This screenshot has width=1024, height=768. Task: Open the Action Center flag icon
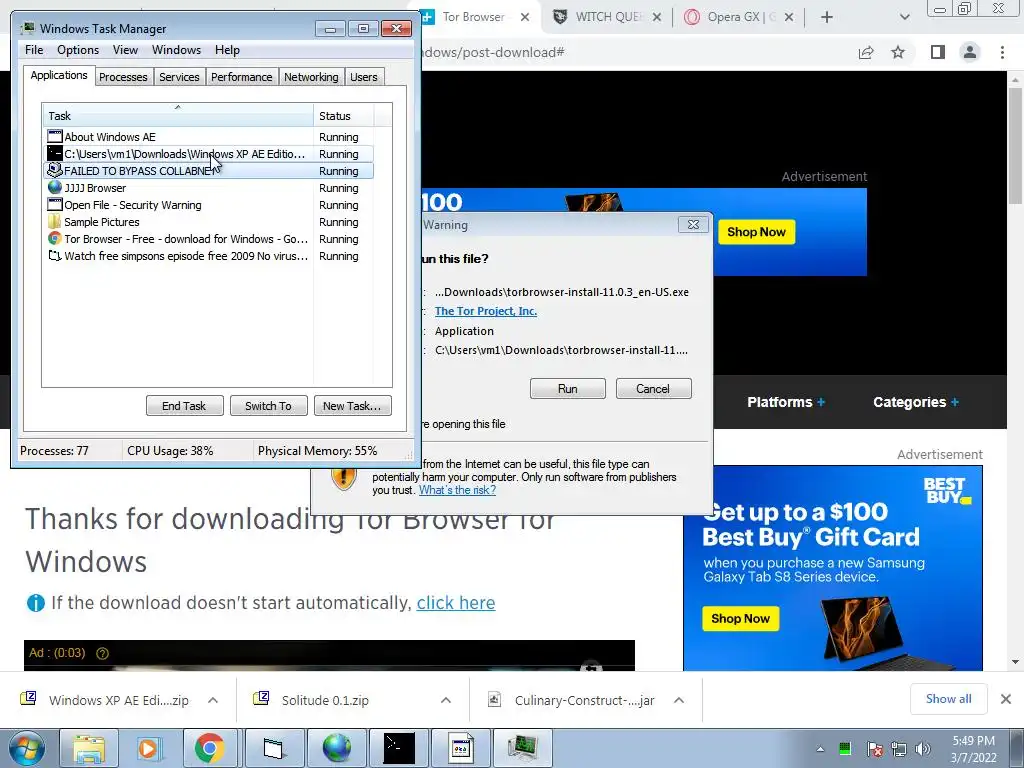(x=874, y=749)
